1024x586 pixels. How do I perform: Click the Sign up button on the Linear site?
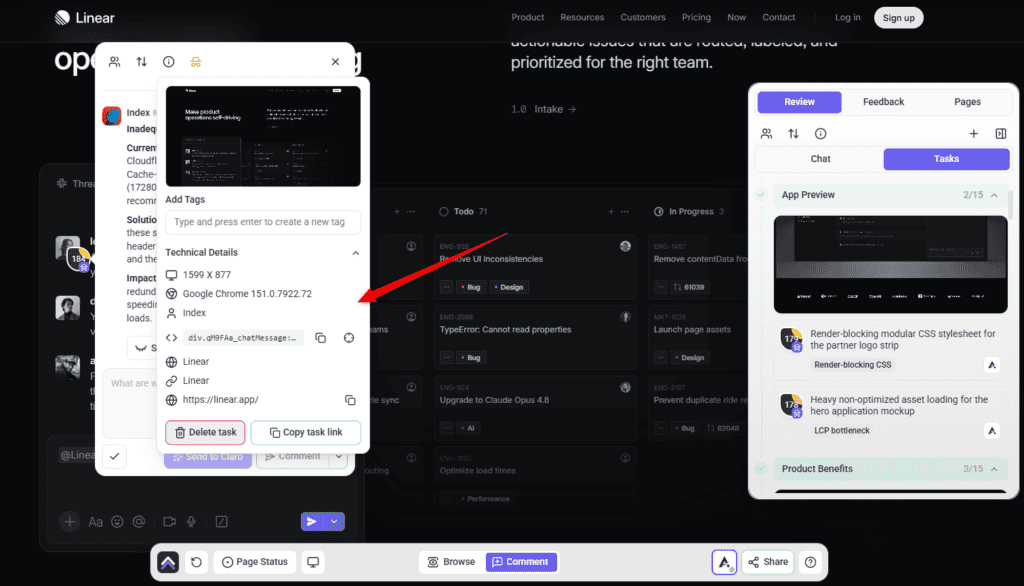click(899, 18)
